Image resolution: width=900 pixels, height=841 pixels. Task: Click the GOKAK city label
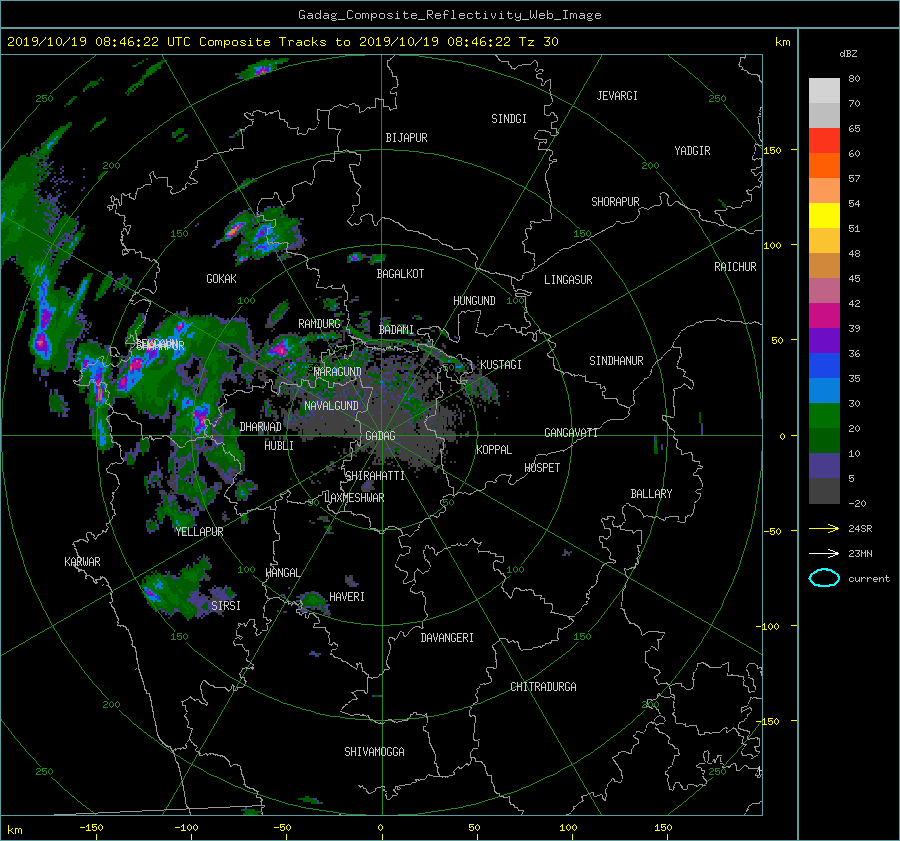click(222, 279)
